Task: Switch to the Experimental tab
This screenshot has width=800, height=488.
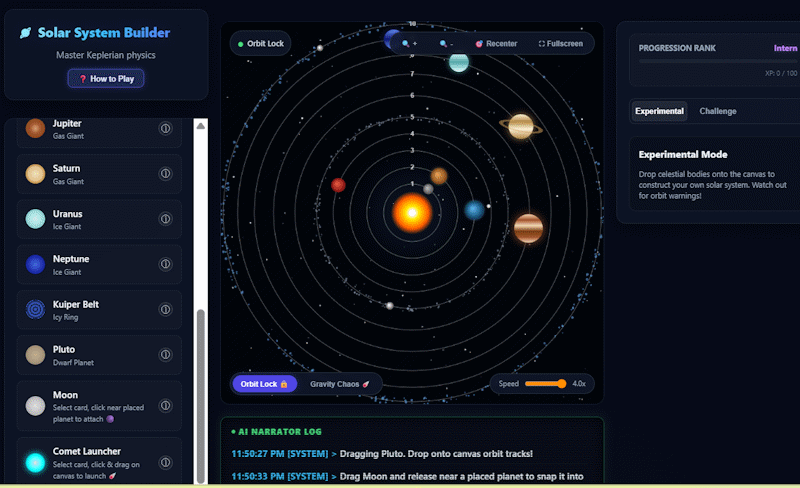Action: coord(659,111)
